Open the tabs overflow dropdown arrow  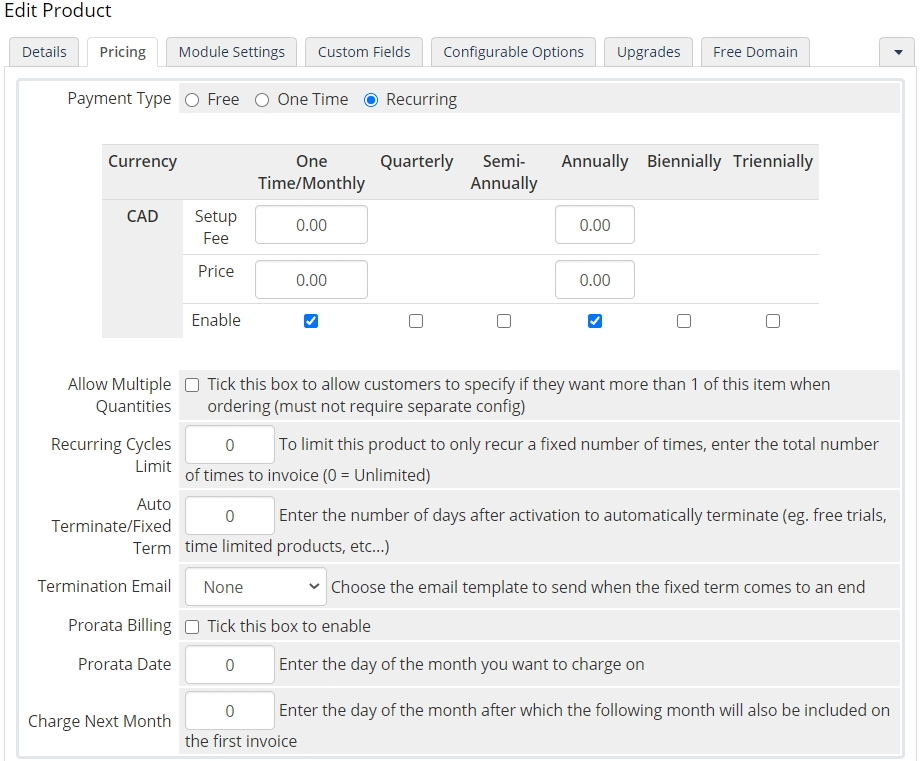pos(897,52)
